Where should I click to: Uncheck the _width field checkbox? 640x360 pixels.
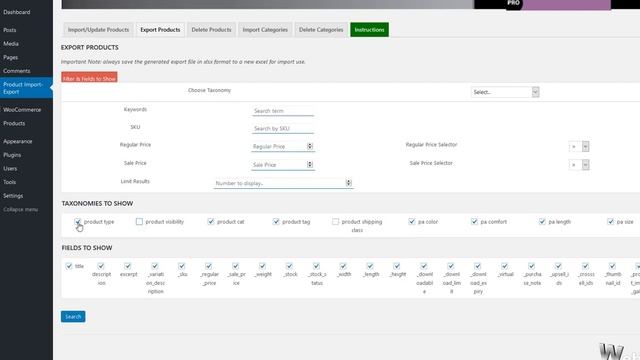point(343,266)
